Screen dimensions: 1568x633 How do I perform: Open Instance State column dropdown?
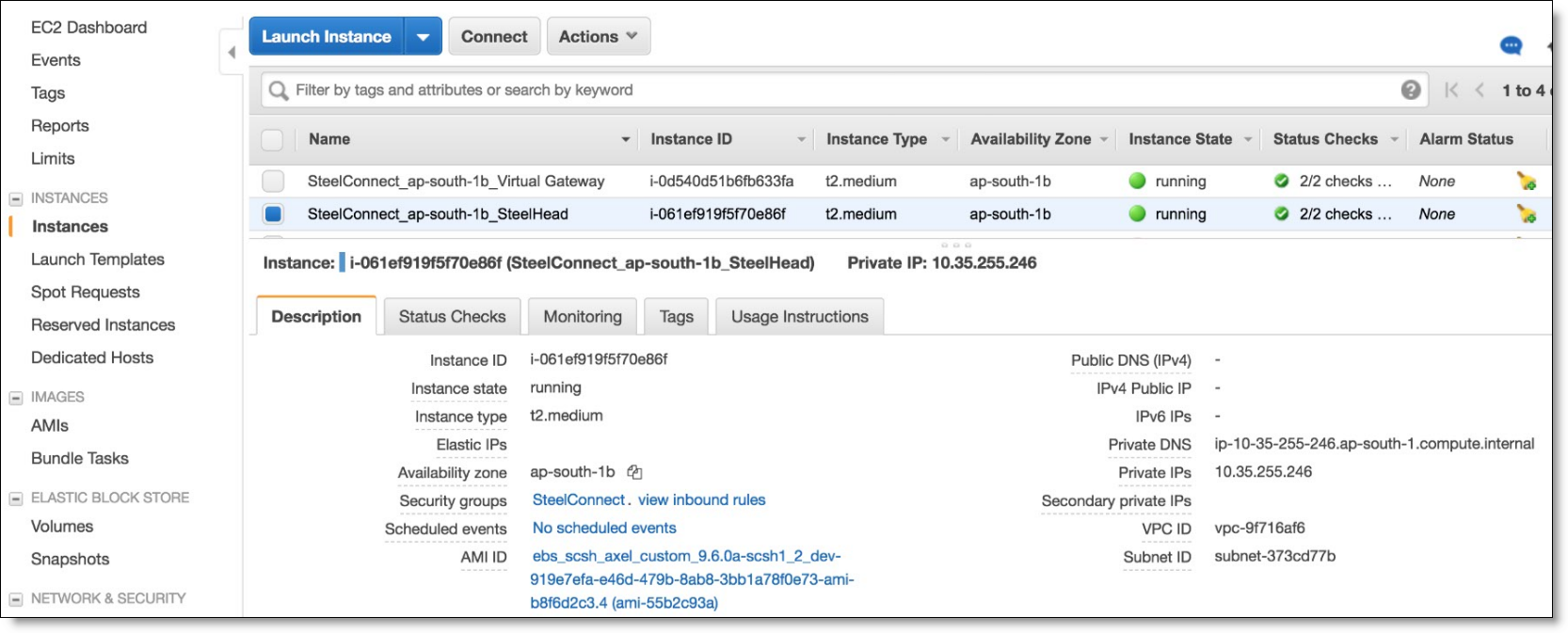click(x=1248, y=139)
